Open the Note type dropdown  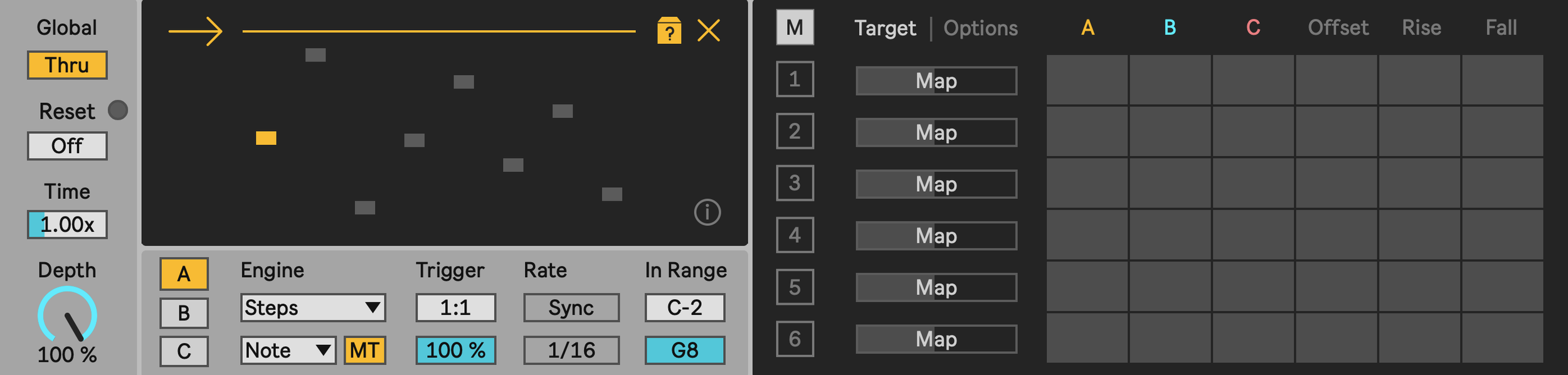tap(288, 350)
